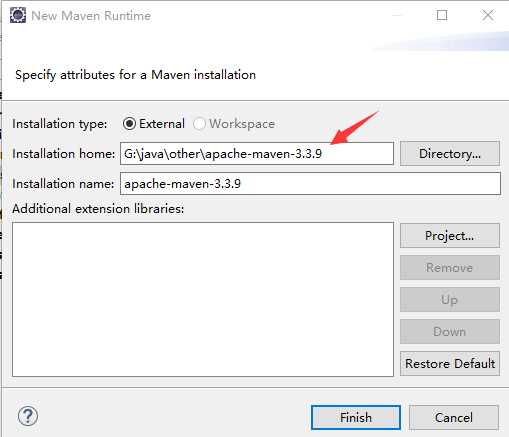Click the Up button
Viewport: 509px width, 437px height.
pos(450,300)
